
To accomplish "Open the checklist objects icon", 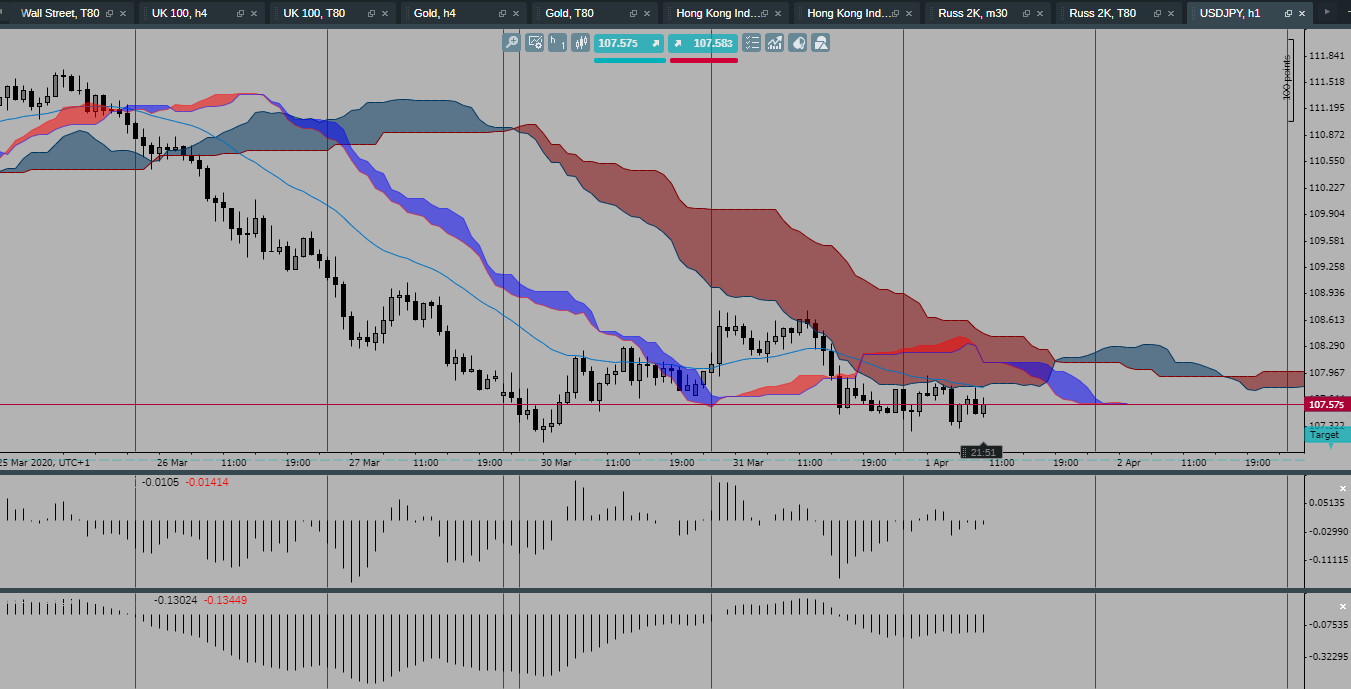I will (752, 43).
